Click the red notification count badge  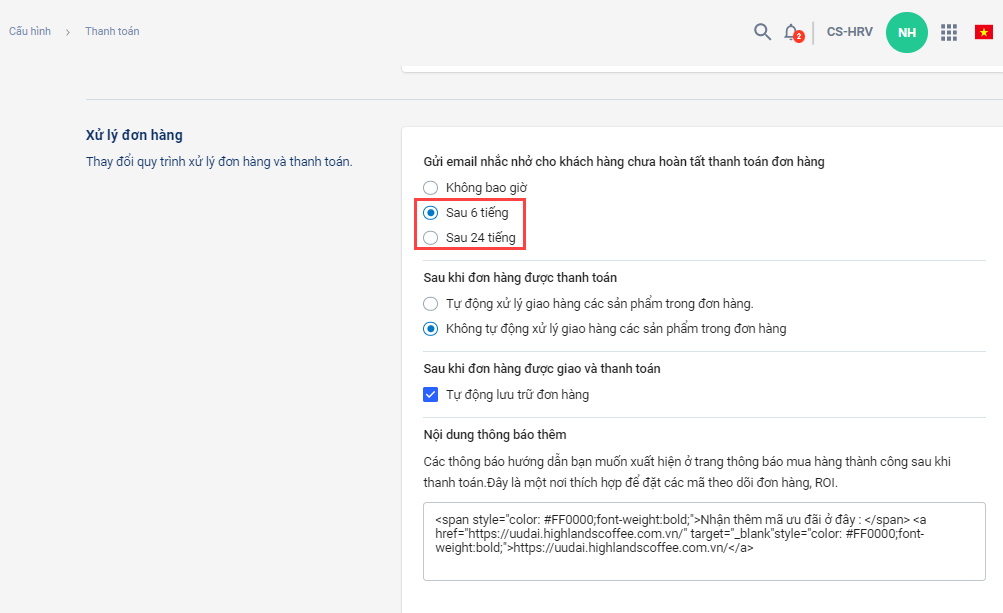799,37
